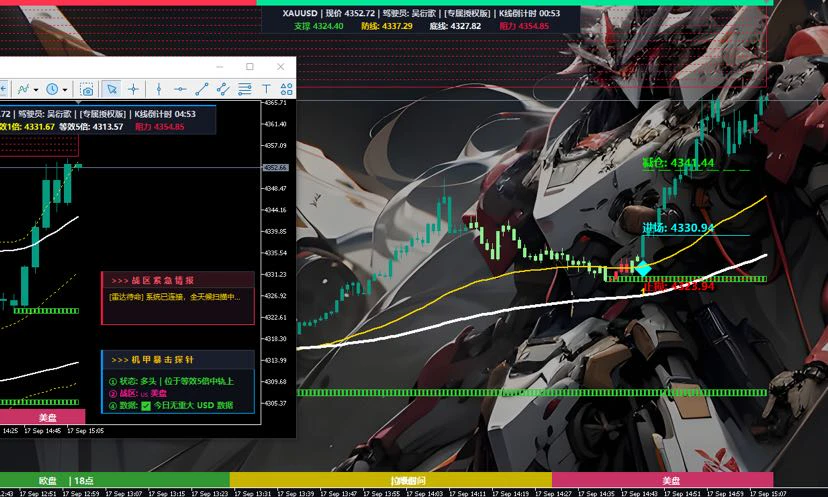The width and height of the screenshot is (828, 497).
Task: Maximize the small chart window
Action: click(250, 67)
